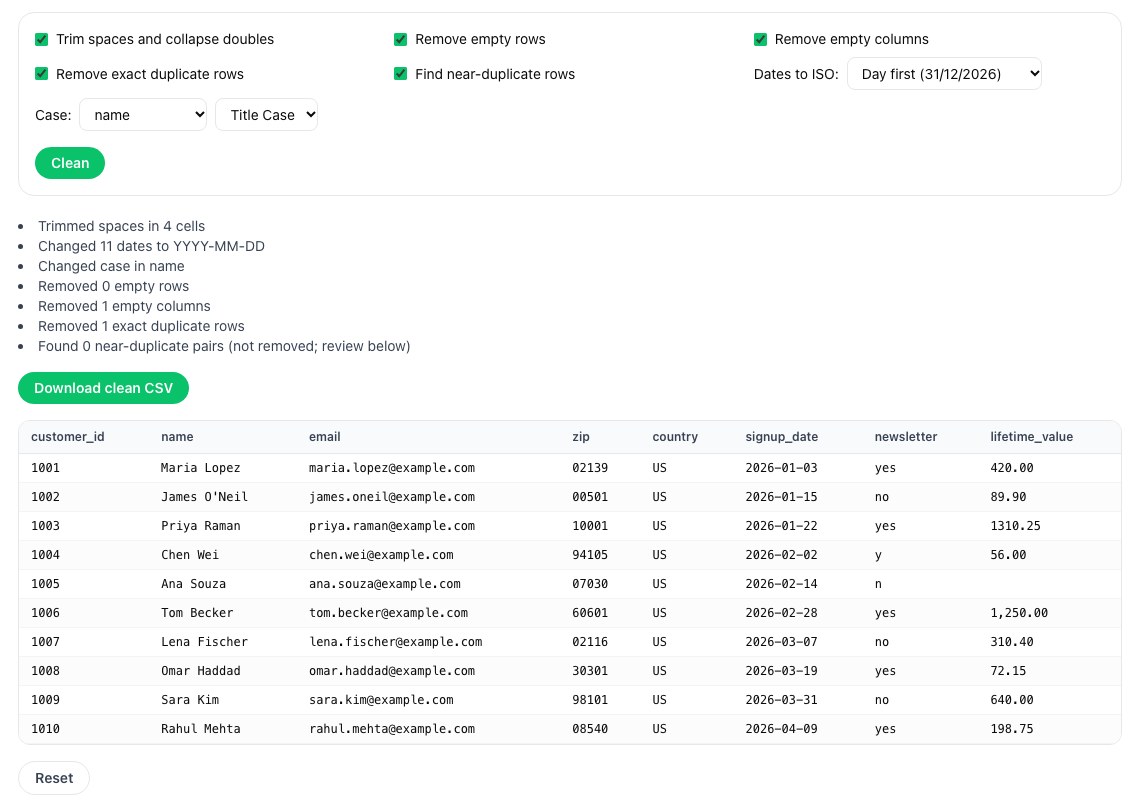Click Omar Haddad name cell
Screen dimensions: 1140x800
pos(201,671)
